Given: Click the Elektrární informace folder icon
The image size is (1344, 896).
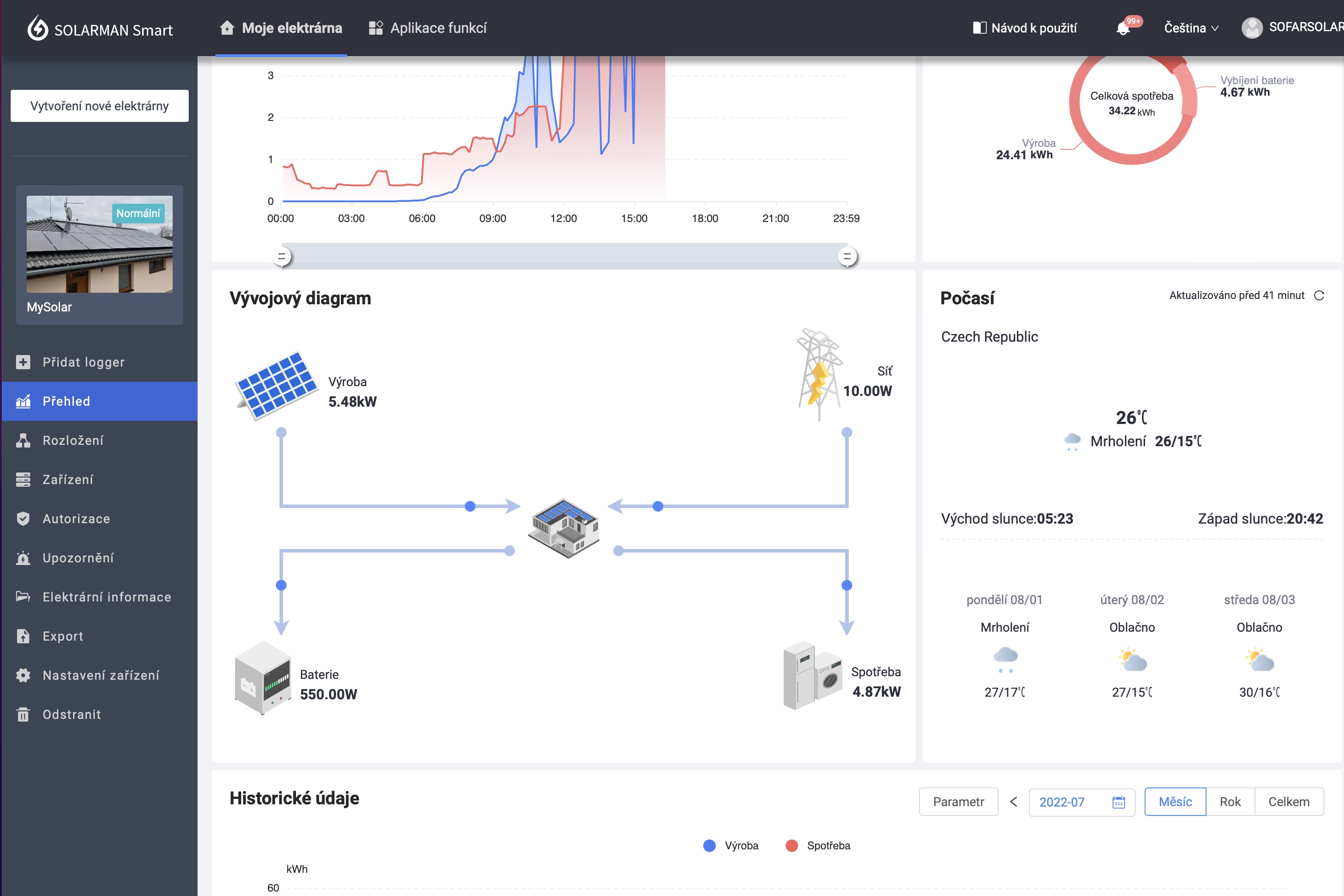Looking at the screenshot, I should [x=23, y=597].
